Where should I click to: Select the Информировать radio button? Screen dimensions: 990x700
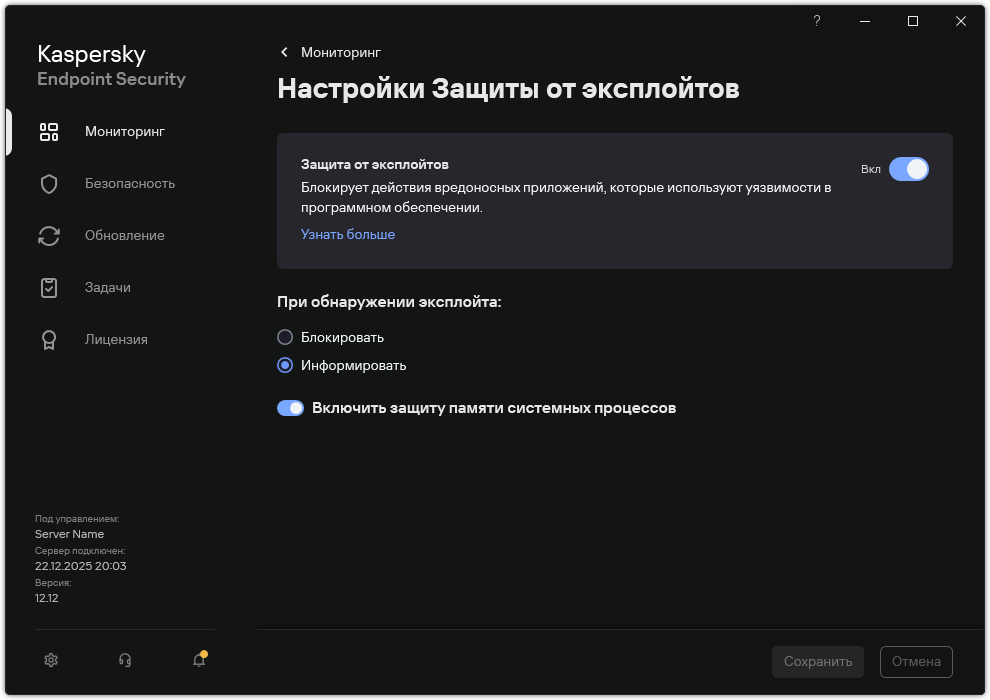click(x=285, y=365)
